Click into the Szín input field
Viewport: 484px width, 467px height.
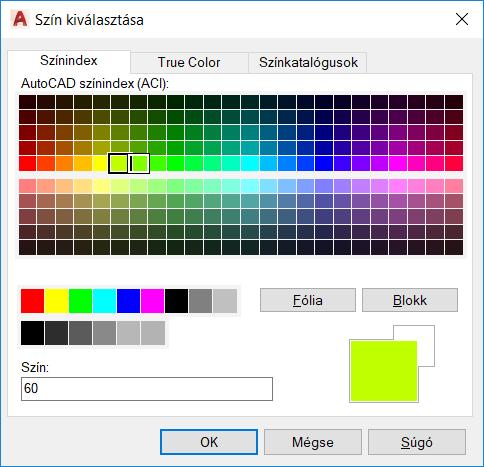(147, 389)
